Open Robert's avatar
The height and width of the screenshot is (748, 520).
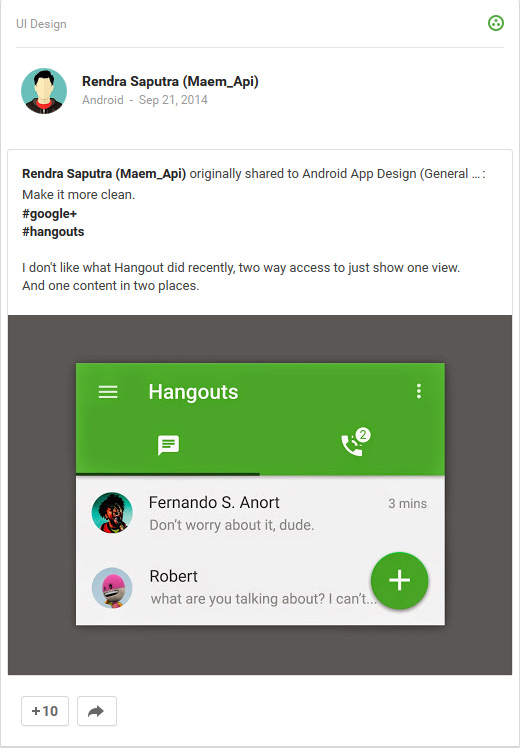pos(112,588)
